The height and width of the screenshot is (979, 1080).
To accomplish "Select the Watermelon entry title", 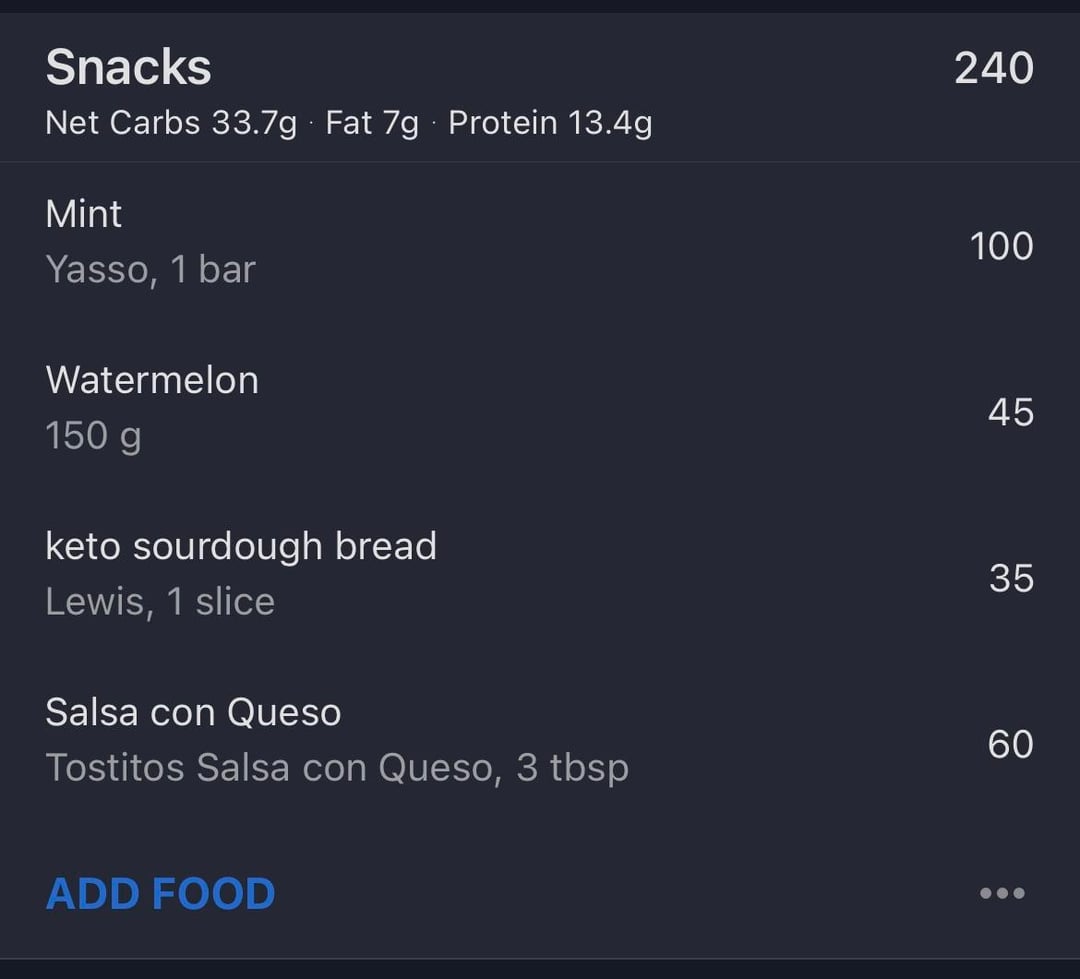I will pyautogui.click(x=152, y=380).
